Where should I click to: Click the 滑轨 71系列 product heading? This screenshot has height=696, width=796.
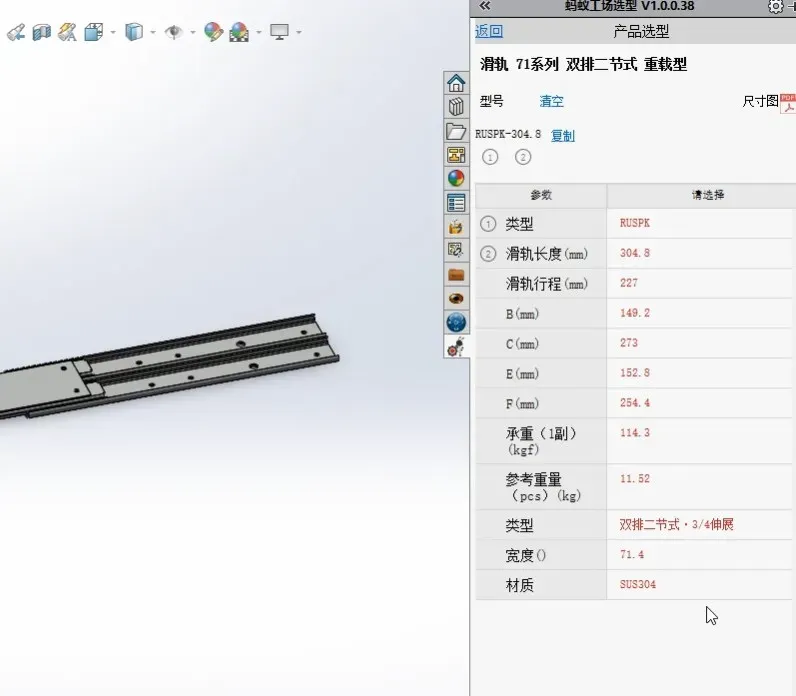click(583, 64)
